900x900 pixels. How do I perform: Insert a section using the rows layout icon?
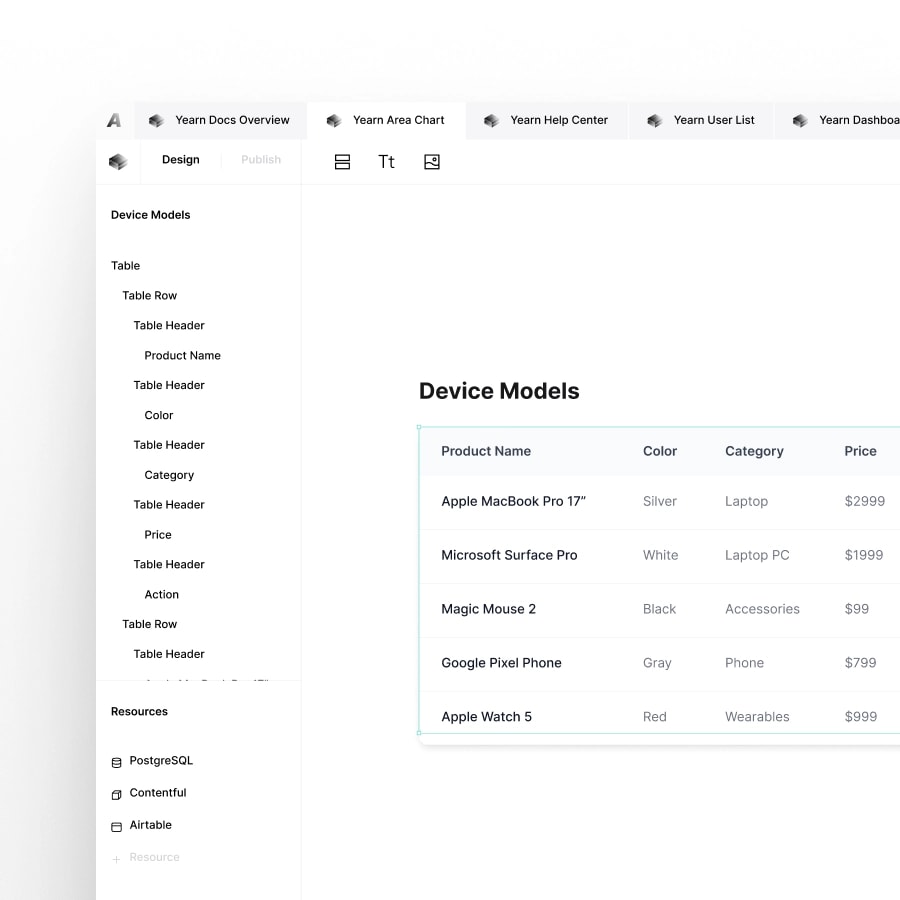[342, 162]
